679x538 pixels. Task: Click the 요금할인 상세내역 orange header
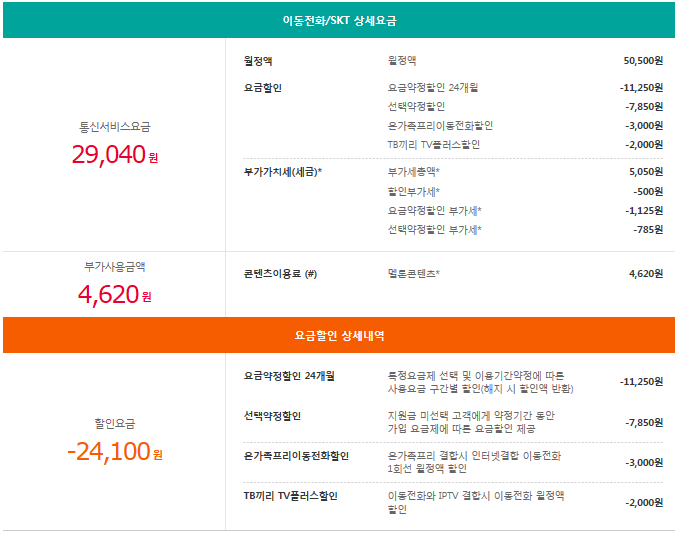(338, 336)
